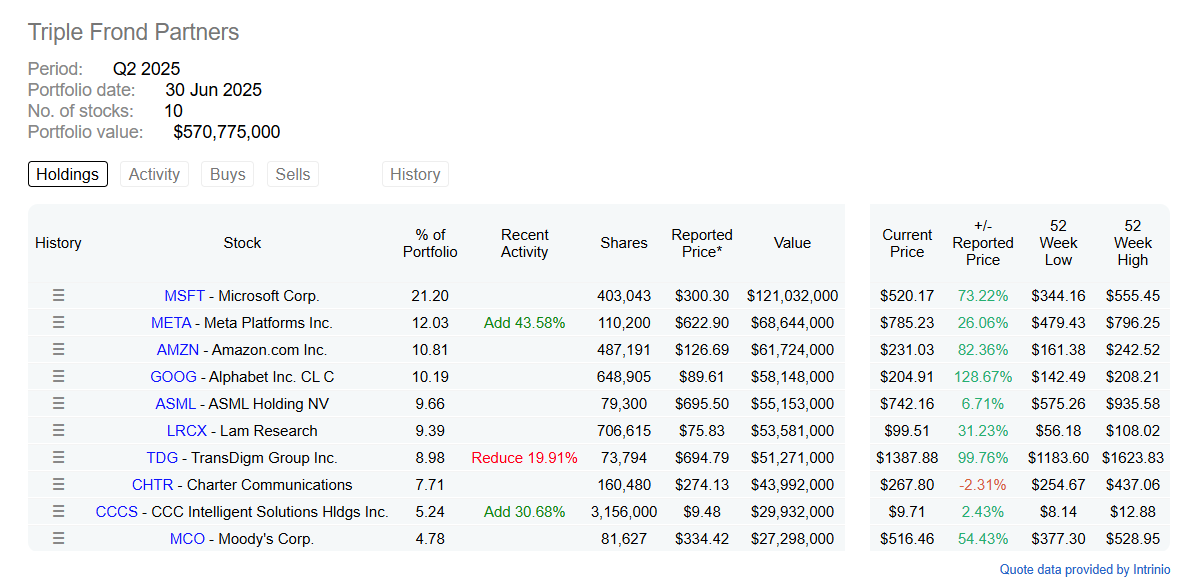The height and width of the screenshot is (586, 1187).
Task: Click the Stock column header
Action: [x=242, y=243]
